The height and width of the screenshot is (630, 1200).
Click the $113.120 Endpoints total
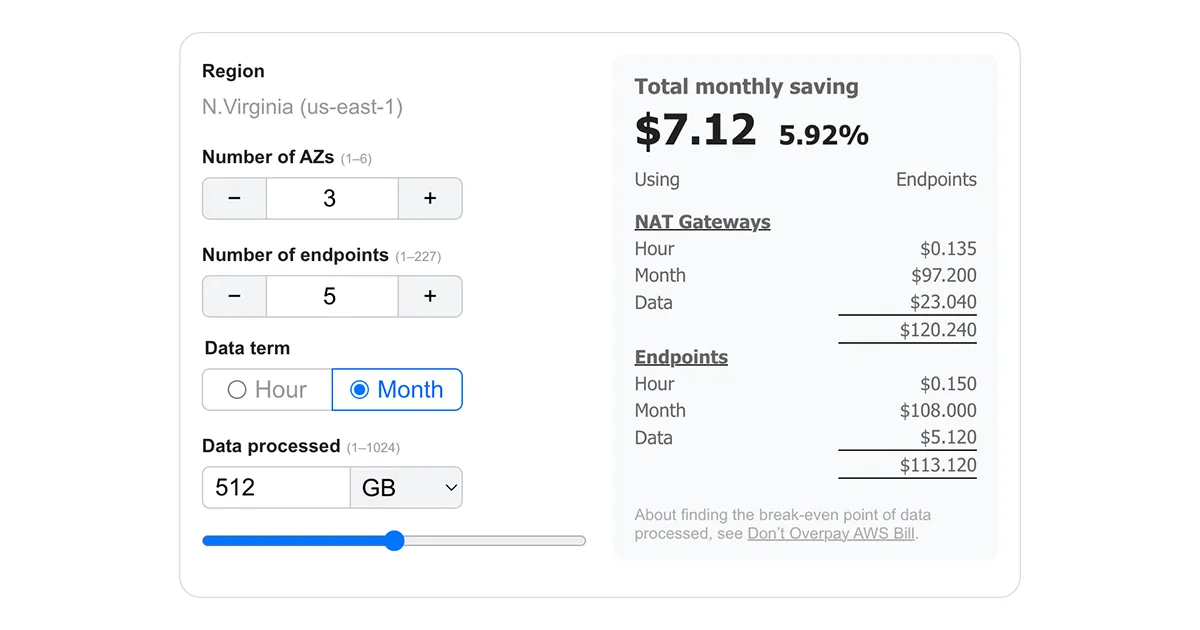[x=938, y=465]
